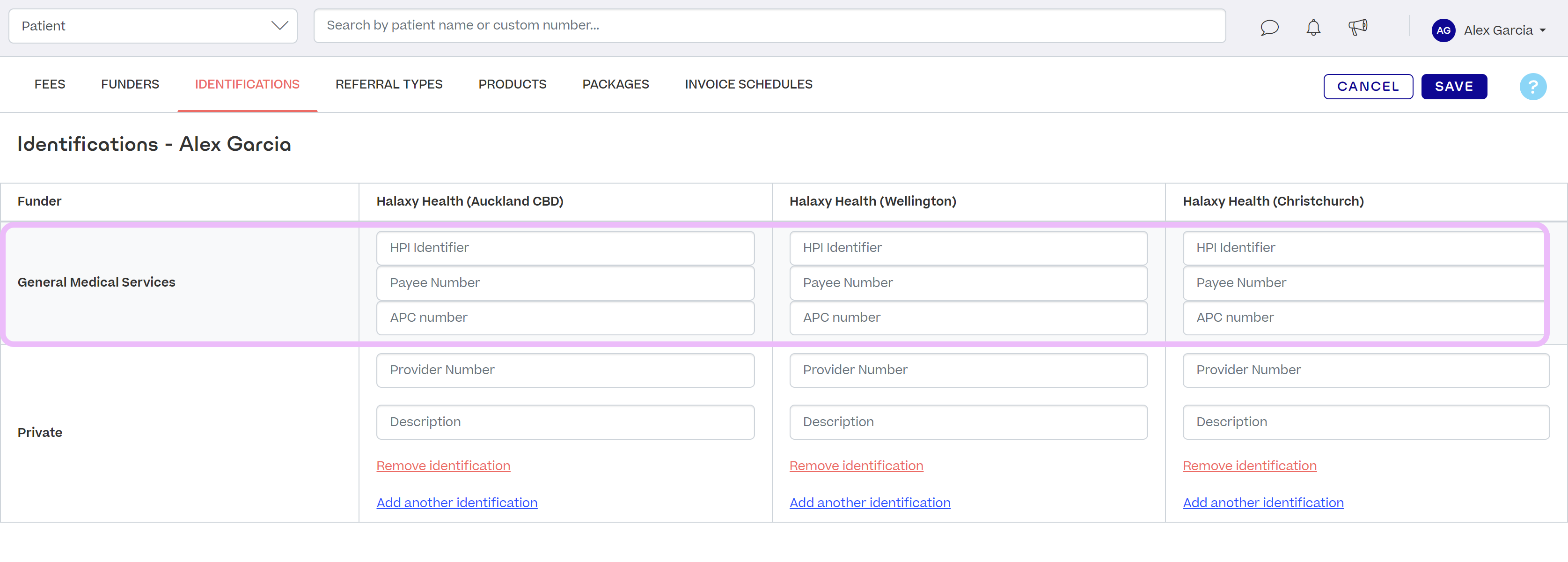Click the SAVE button

(1454, 87)
